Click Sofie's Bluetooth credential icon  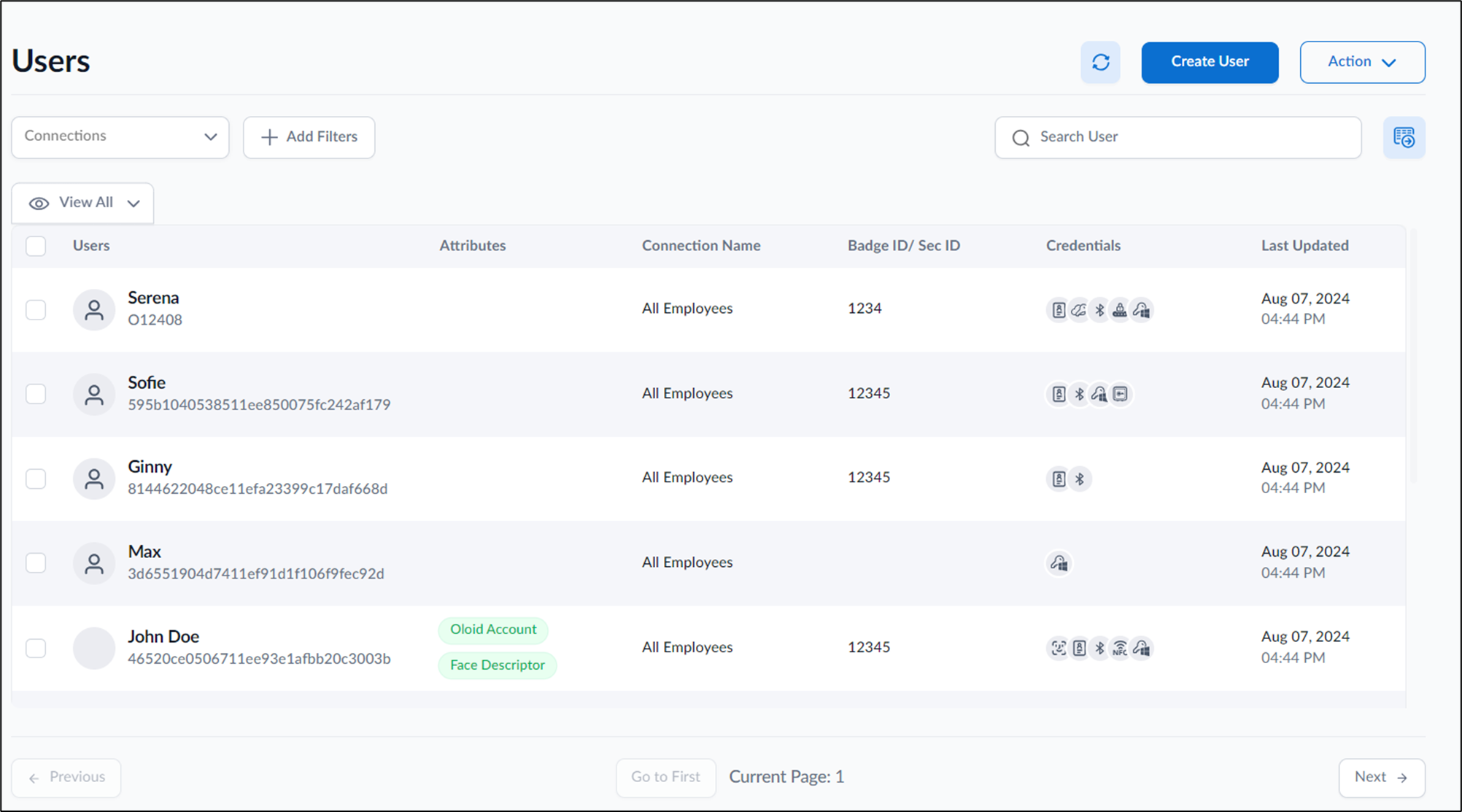(1079, 395)
